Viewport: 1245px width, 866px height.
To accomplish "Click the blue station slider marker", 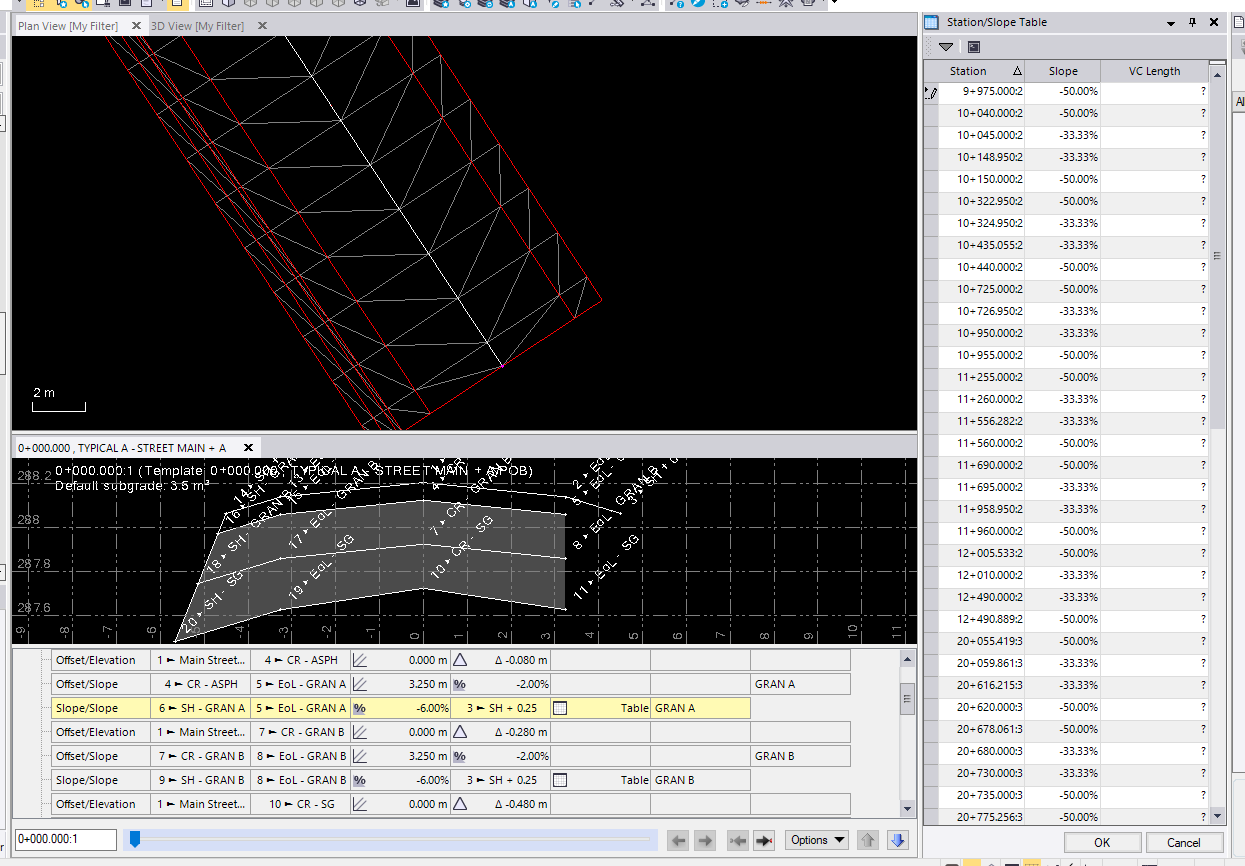I will coord(134,839).
